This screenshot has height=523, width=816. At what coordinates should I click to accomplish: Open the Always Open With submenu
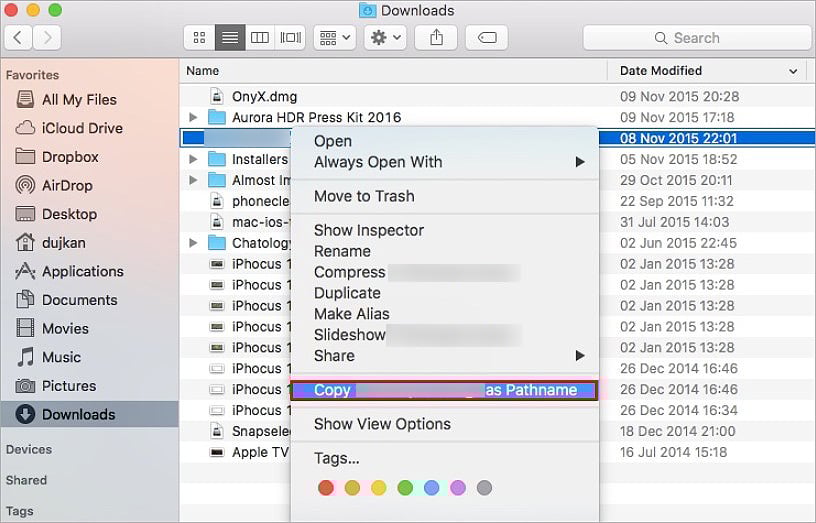click(445, 162)
